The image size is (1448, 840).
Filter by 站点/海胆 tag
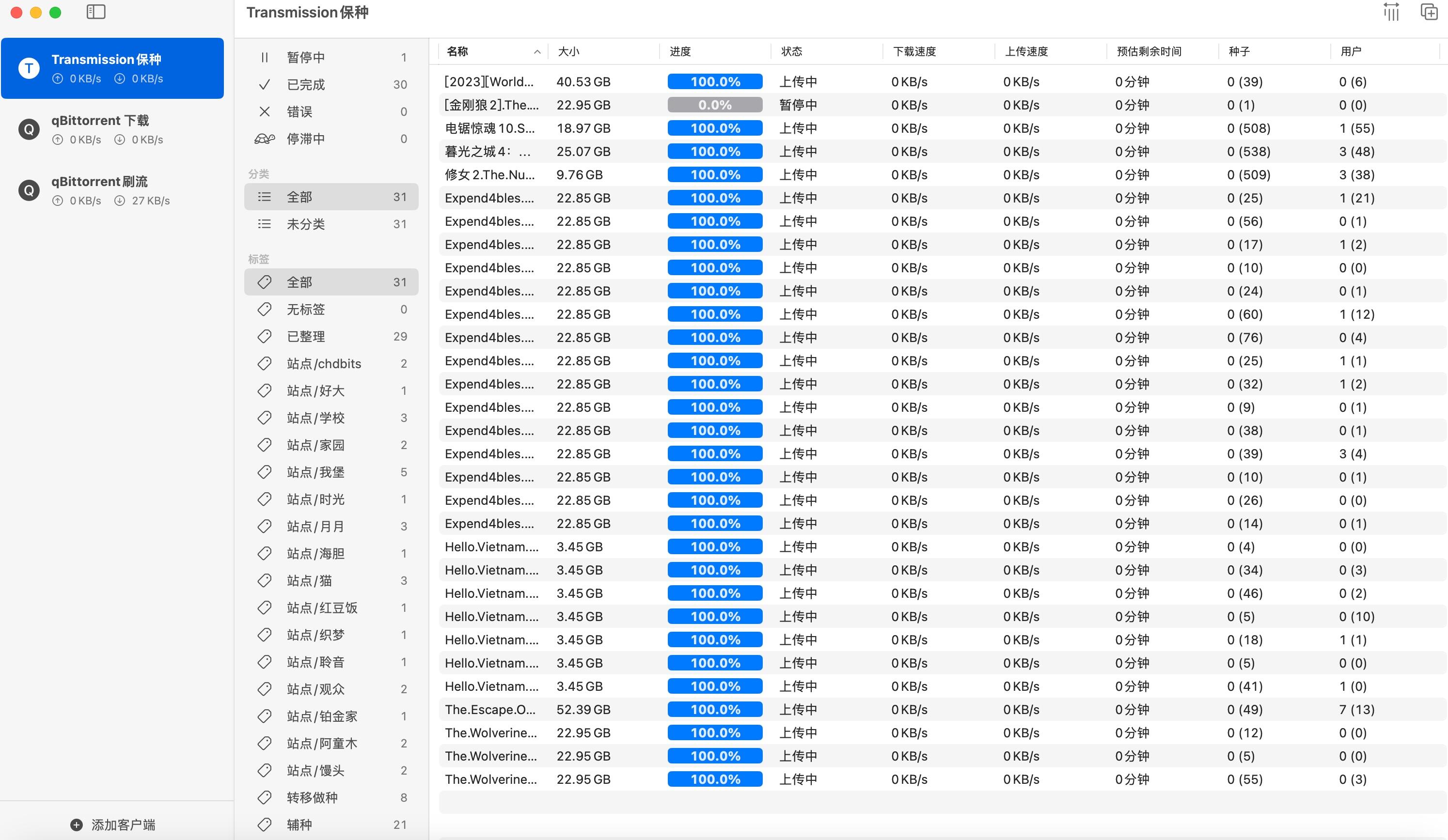click(331, 553)
